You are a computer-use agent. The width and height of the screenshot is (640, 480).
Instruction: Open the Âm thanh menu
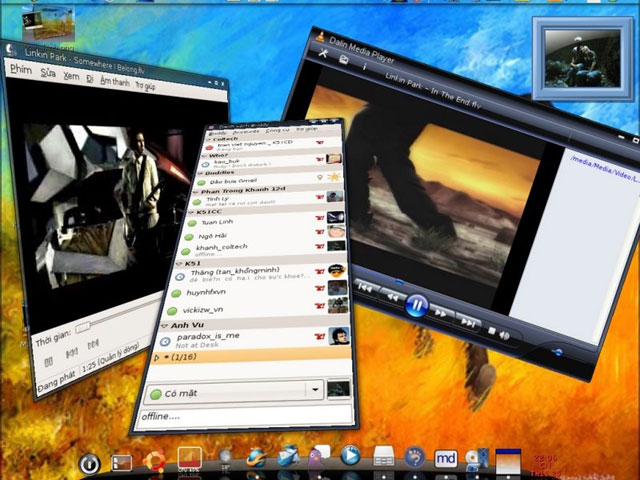point(114,82)
